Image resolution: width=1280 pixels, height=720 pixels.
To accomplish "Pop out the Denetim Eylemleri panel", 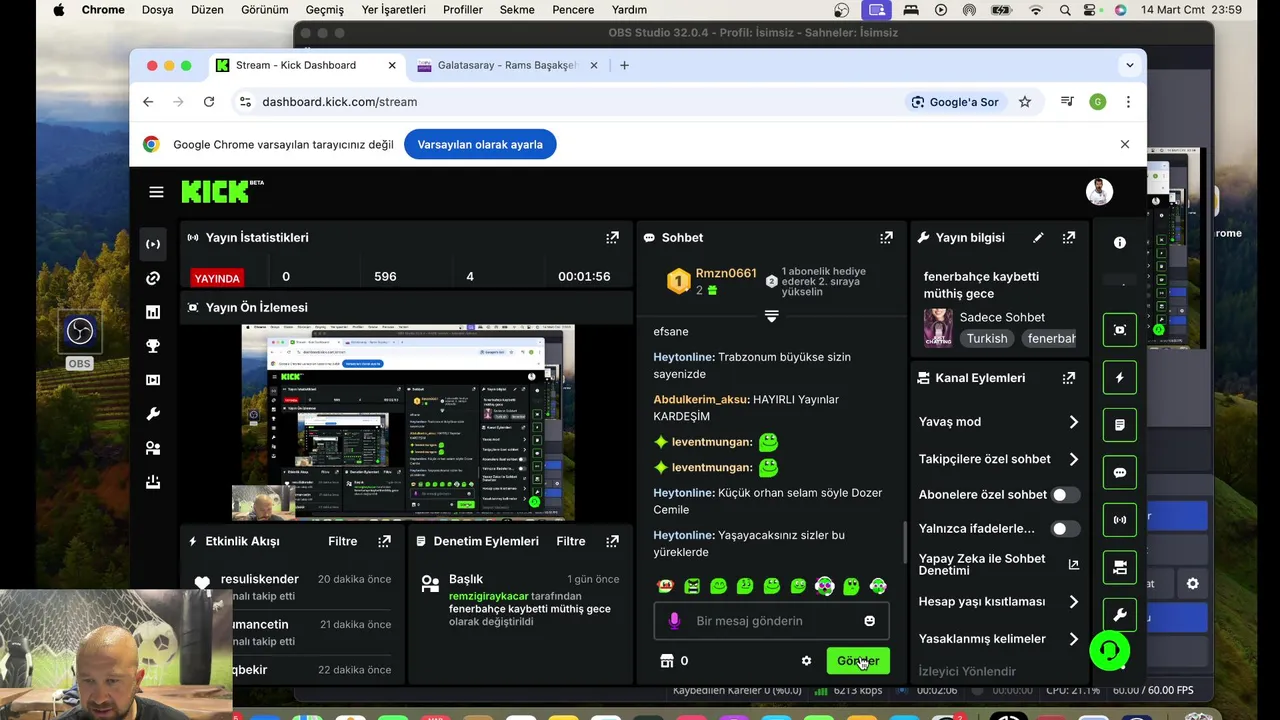I will tap(612, 541).
